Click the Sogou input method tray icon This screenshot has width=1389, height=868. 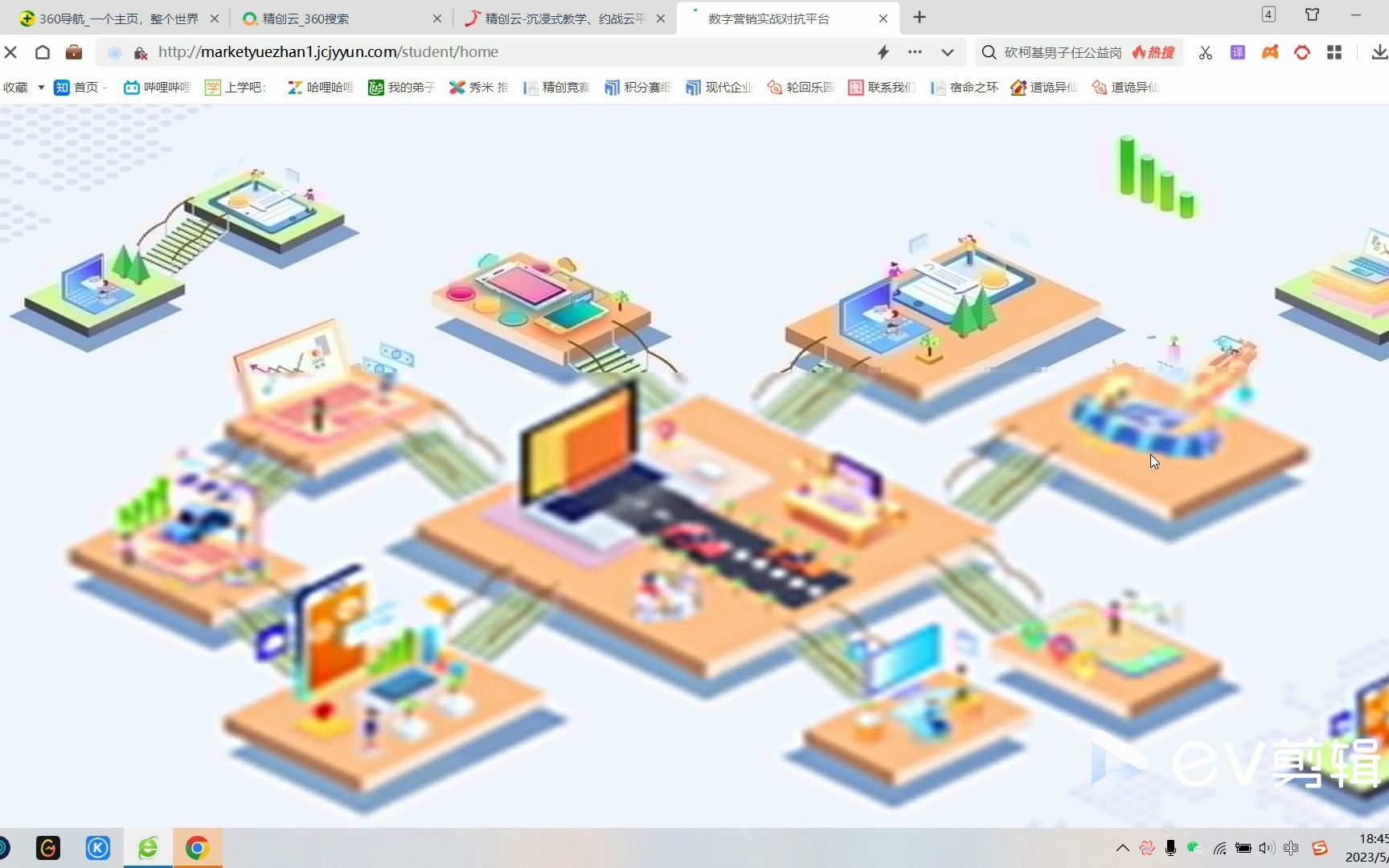tap(1319, 848)
